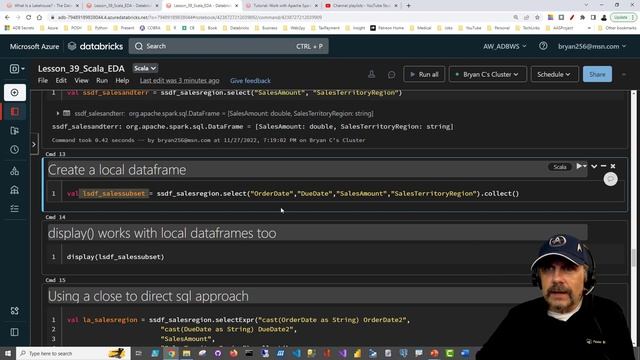Open the bryan256@msn.com account menu
640x360 pixels.
click(x=592, y=46)
